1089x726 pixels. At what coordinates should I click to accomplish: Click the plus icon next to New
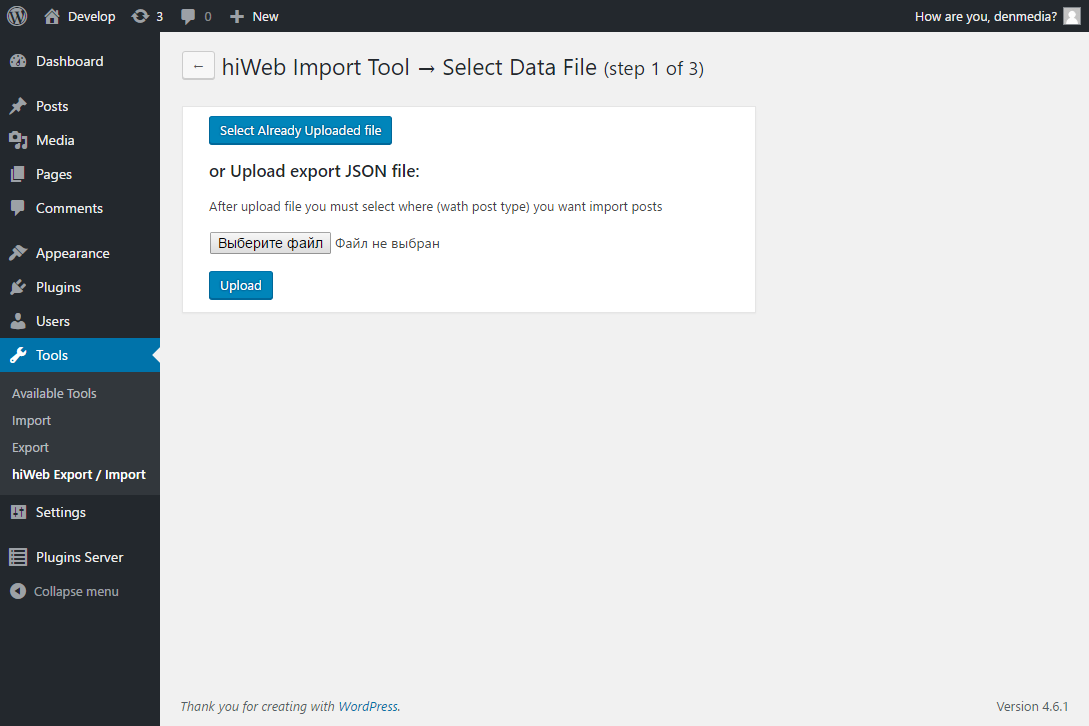(x=237, y=16)
